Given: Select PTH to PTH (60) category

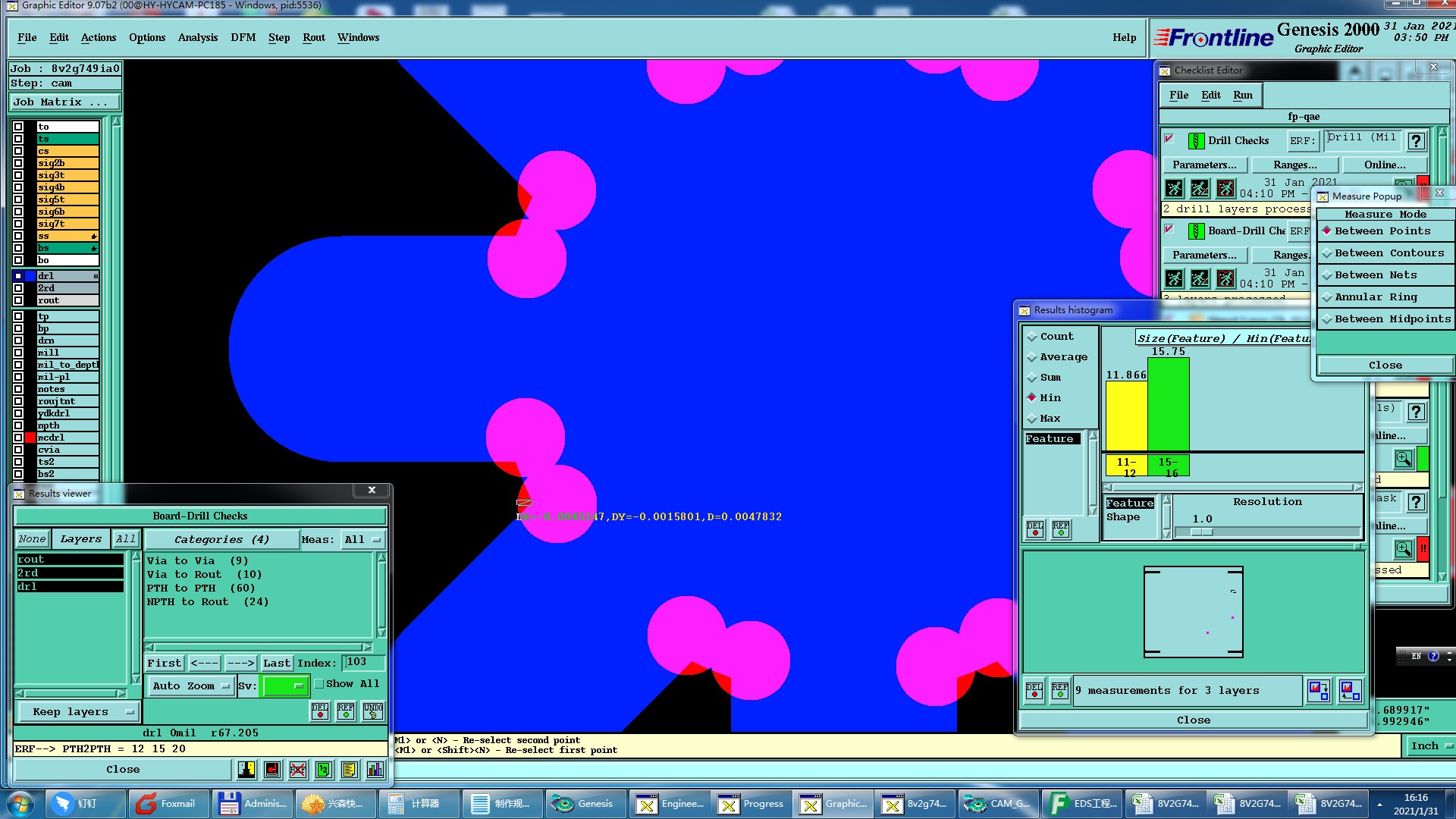Looking at the screenshot, I should [201, 588].
